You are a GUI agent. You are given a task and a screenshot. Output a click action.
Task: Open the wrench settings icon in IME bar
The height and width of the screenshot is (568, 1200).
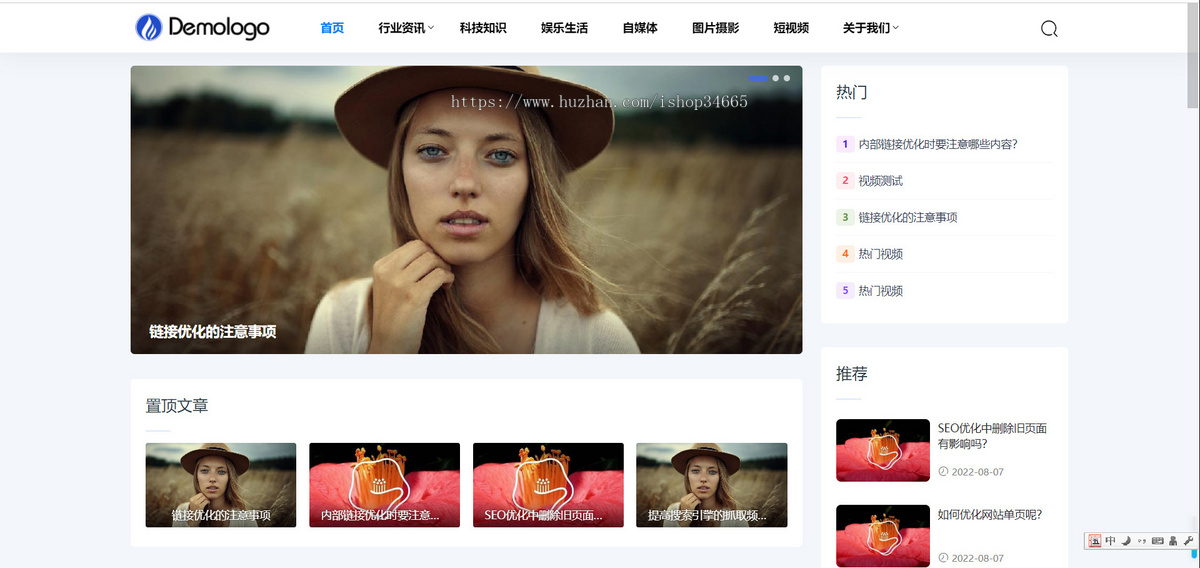(1188, 541)
